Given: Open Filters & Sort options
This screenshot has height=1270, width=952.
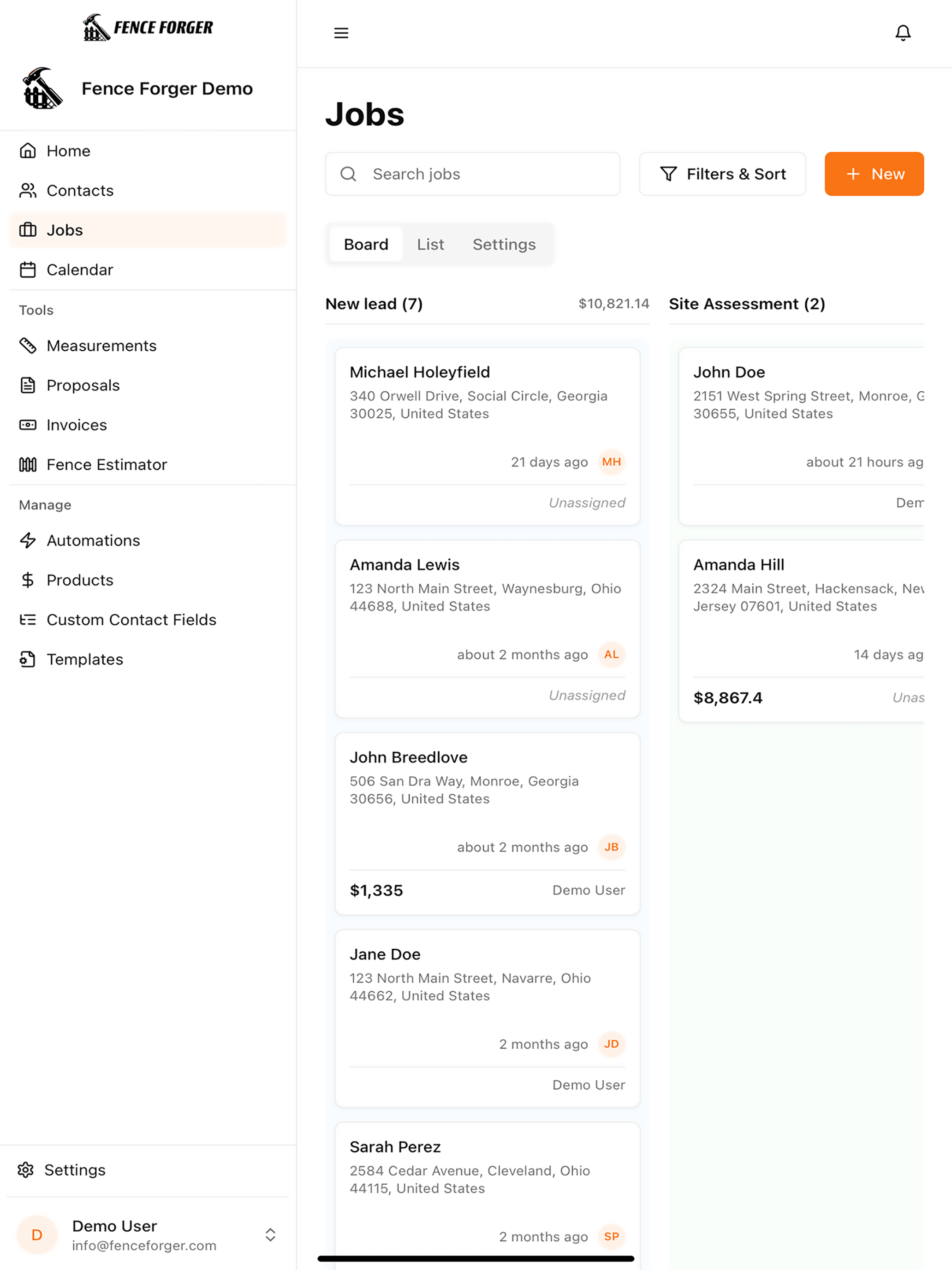Looking at the screenshot, I should tap(722, 174).
